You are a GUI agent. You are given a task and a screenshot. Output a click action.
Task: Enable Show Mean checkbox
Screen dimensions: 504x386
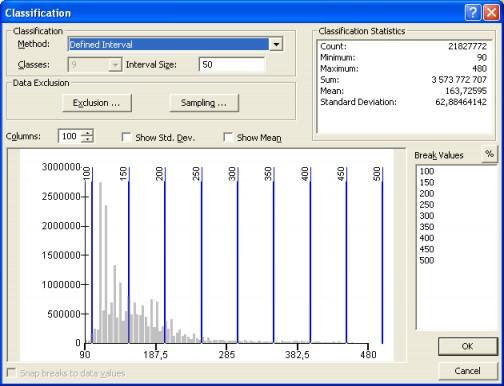click(228, 137)
